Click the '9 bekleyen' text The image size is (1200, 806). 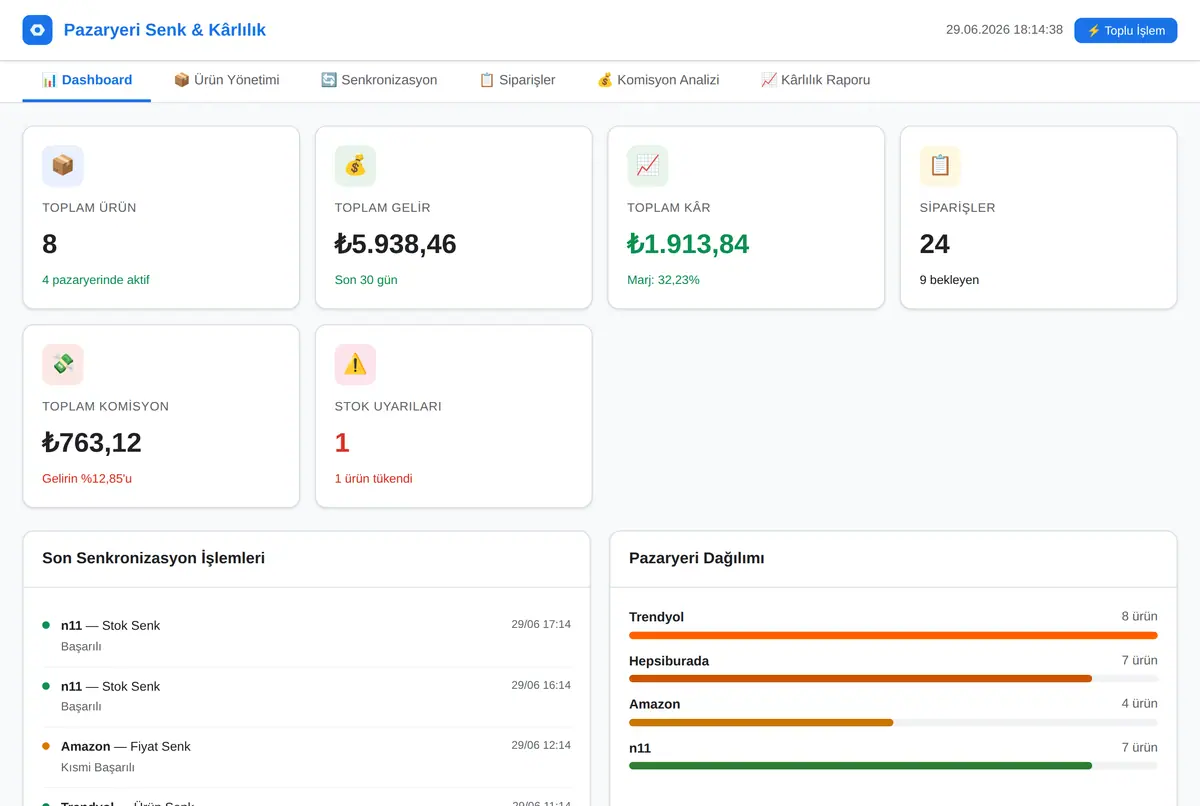tap(949, 280)
